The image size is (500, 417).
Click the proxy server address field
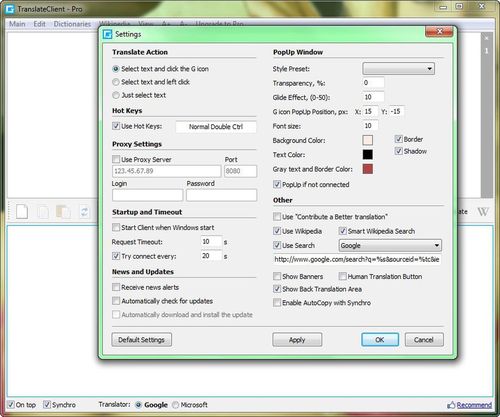(167, 171)
